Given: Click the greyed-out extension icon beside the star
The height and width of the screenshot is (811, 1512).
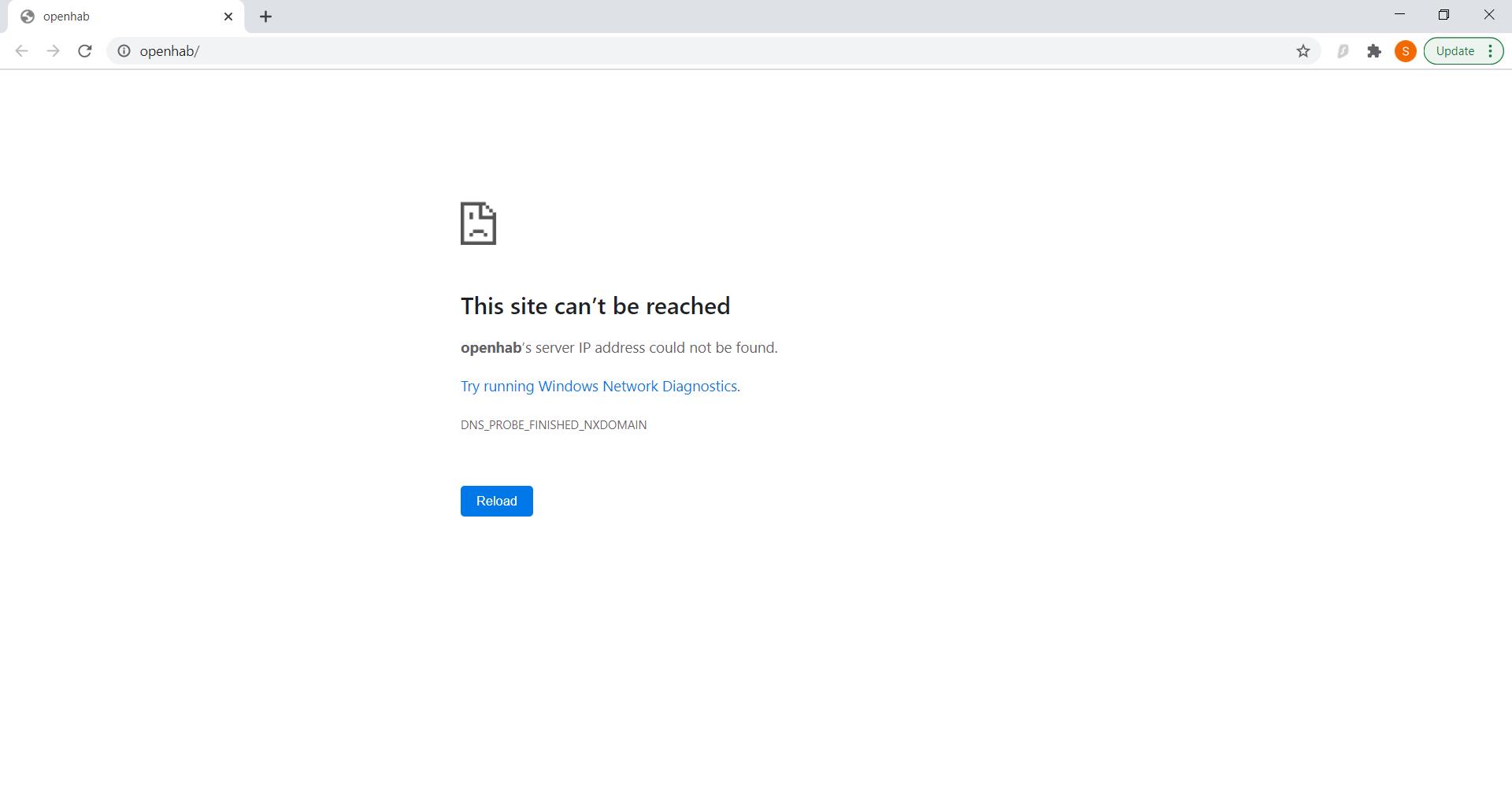Looking at the screenshot, I should (1343, 51).
